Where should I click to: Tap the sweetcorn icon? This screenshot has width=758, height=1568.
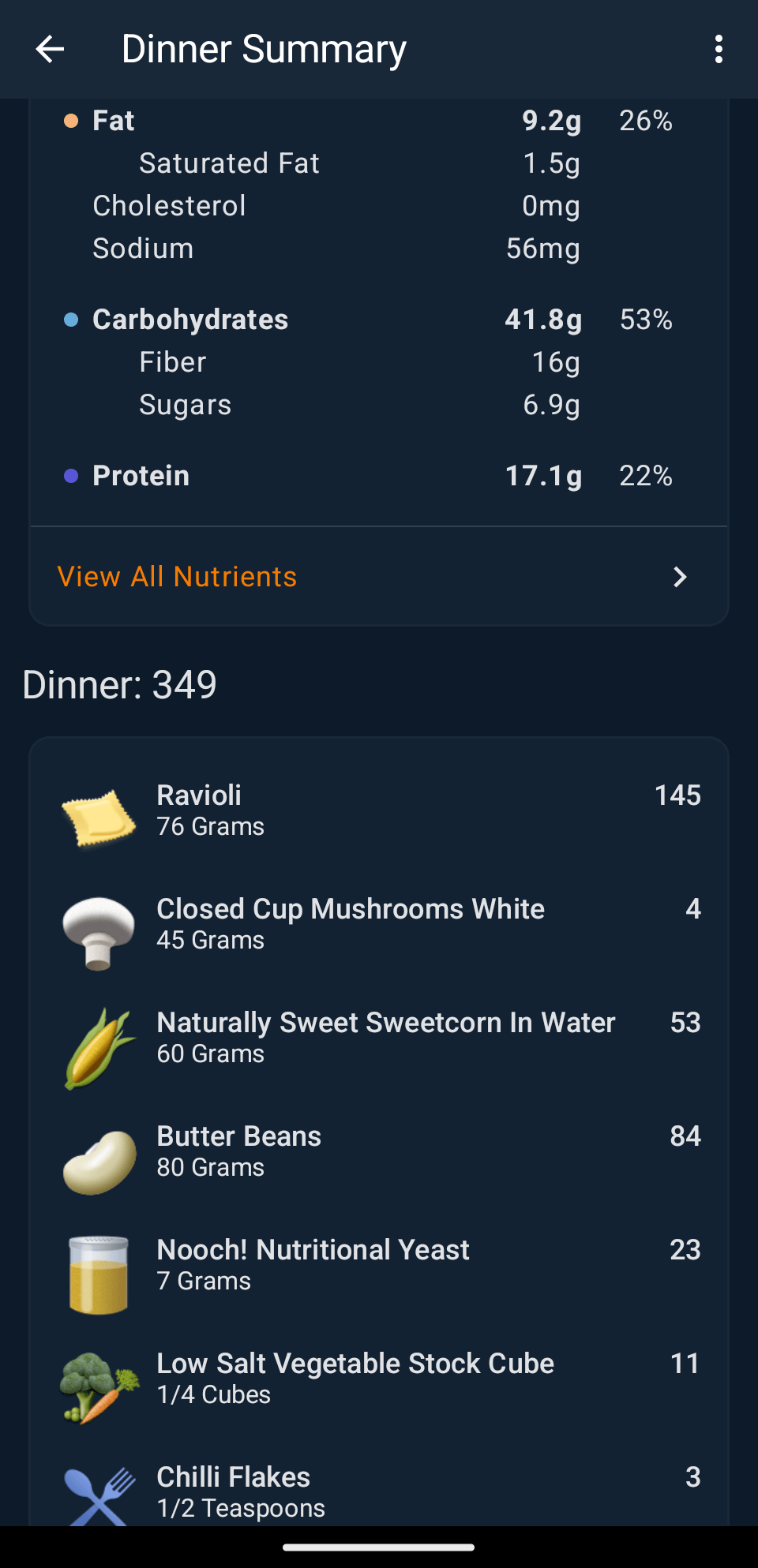99,1047
